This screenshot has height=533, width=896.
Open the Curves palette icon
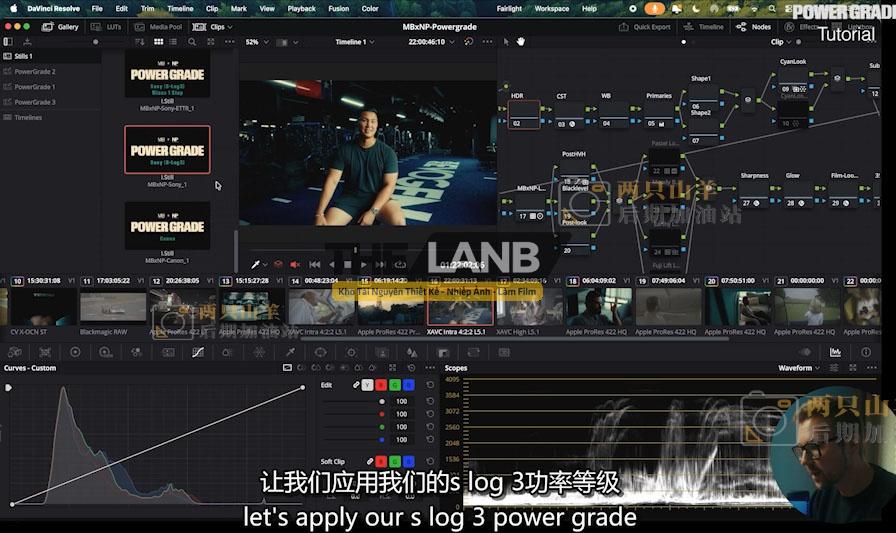[x=197, y=352]
